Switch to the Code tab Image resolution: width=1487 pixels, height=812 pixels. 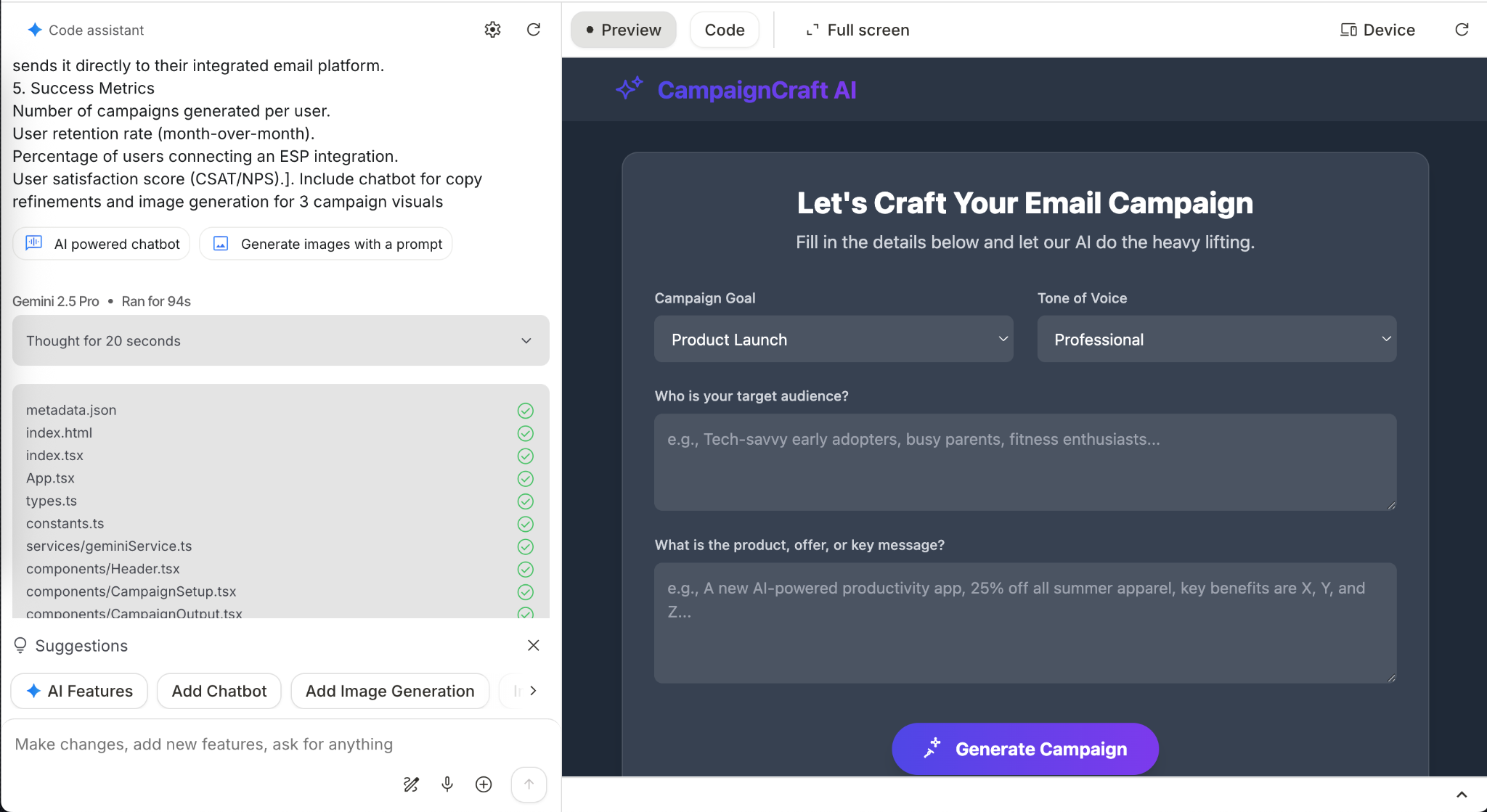coord(724,30)
